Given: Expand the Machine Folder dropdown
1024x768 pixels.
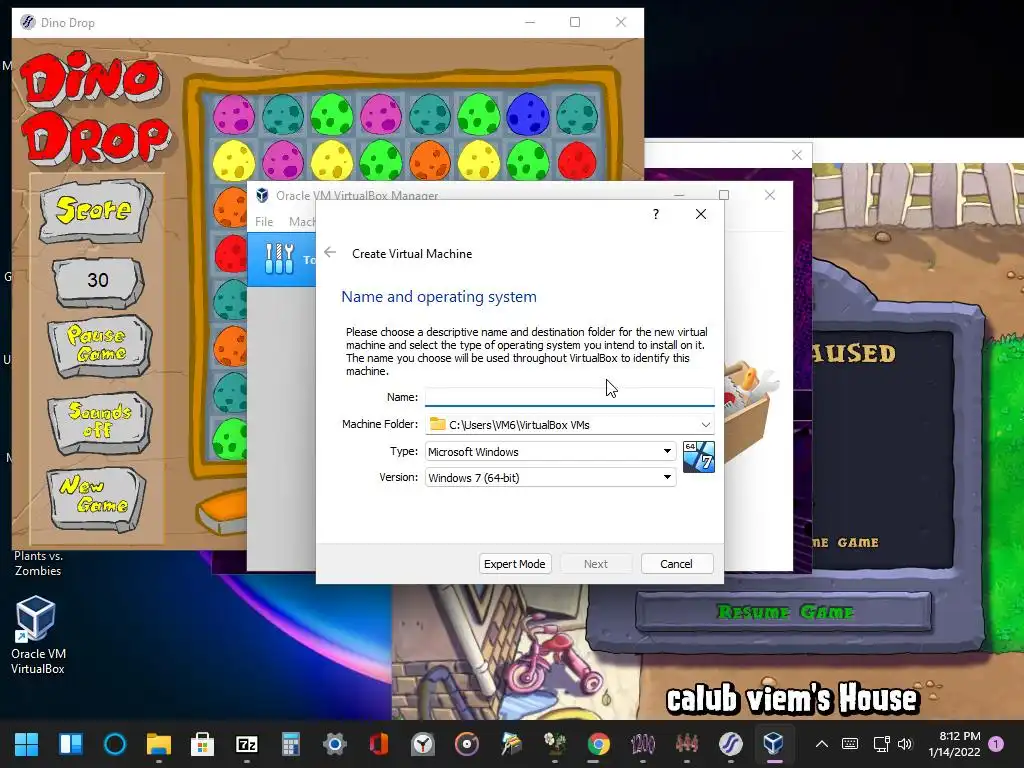Looking at the screenshot, I should [x=705, y=424].
